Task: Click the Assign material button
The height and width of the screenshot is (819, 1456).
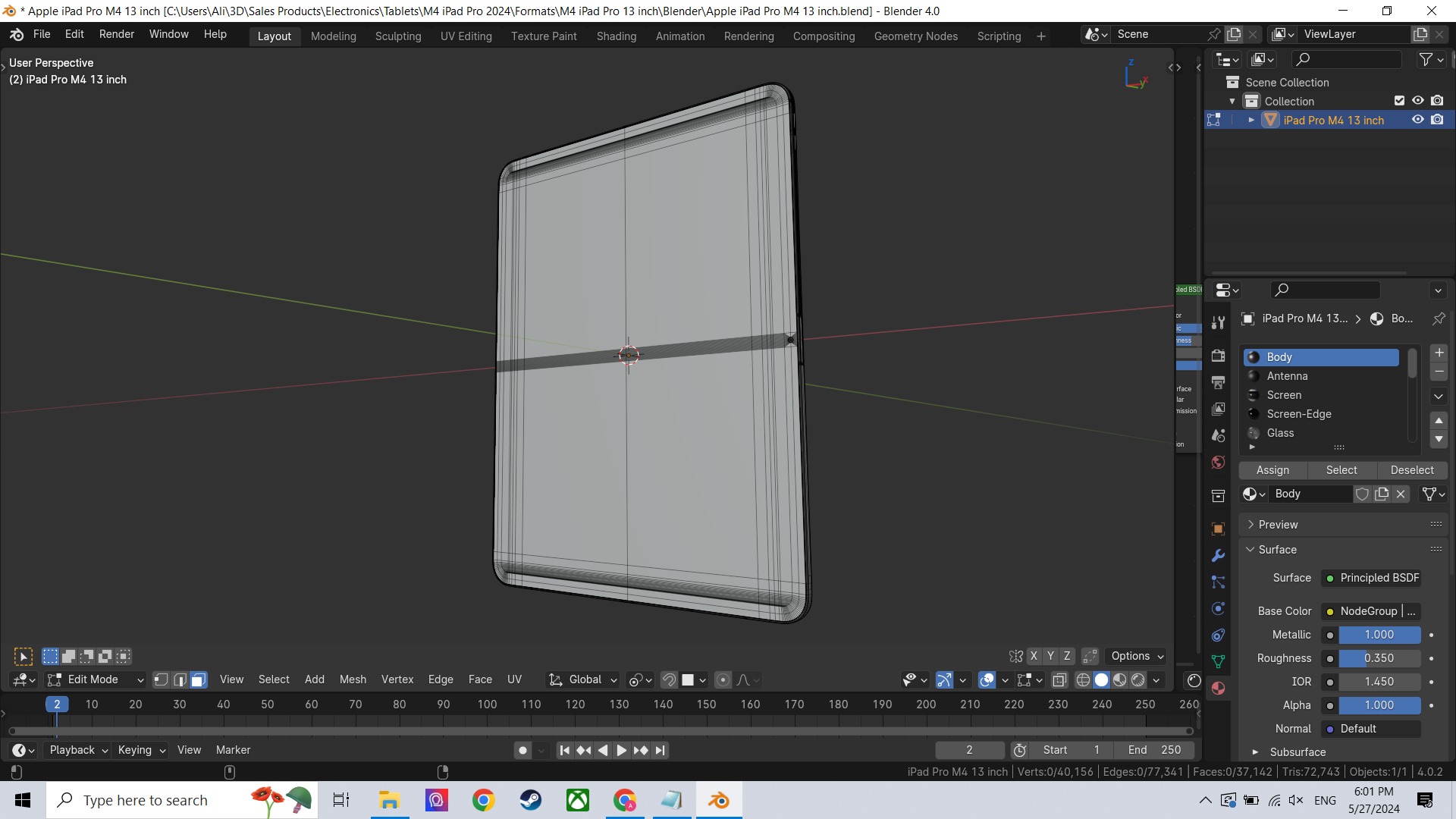Action: point(1272,470)
